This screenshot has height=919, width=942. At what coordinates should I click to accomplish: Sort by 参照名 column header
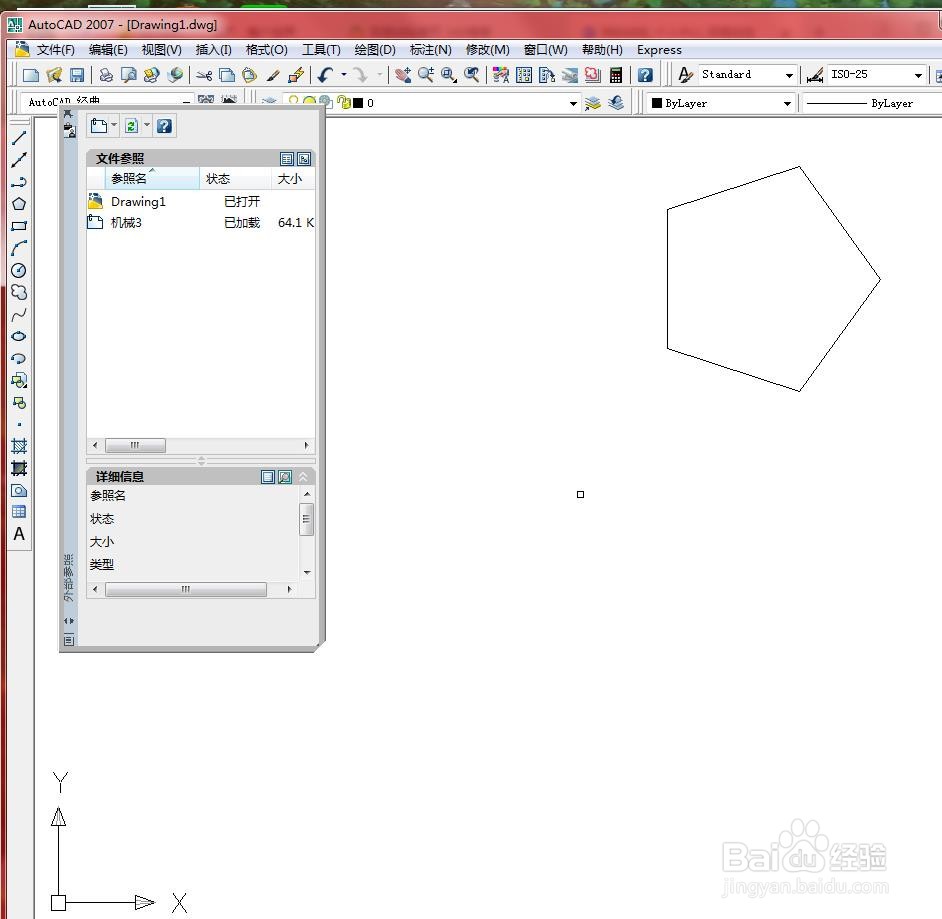[153, 178]
